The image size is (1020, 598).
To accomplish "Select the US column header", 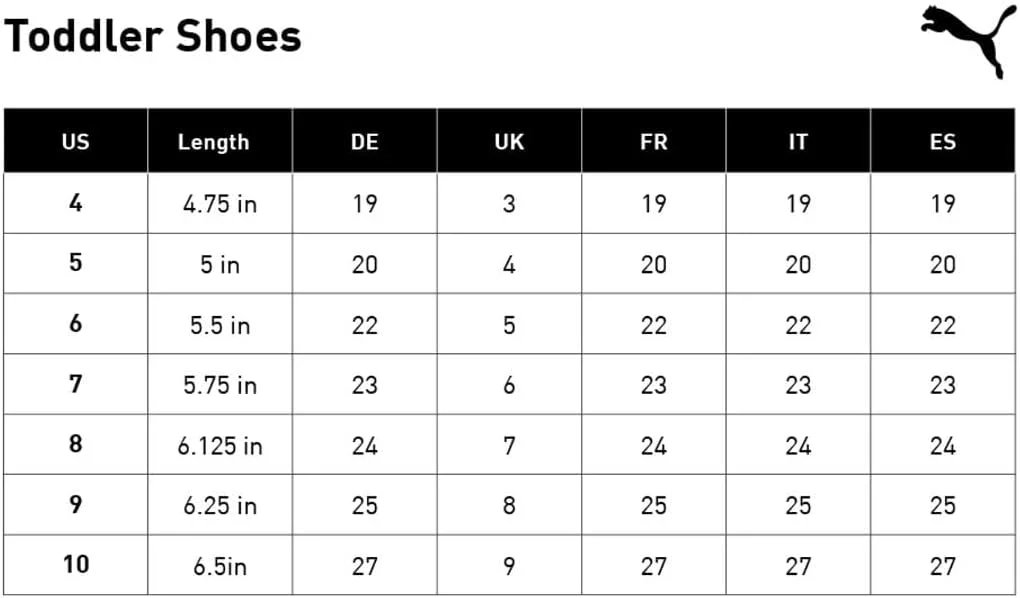I will coord(75,142).
